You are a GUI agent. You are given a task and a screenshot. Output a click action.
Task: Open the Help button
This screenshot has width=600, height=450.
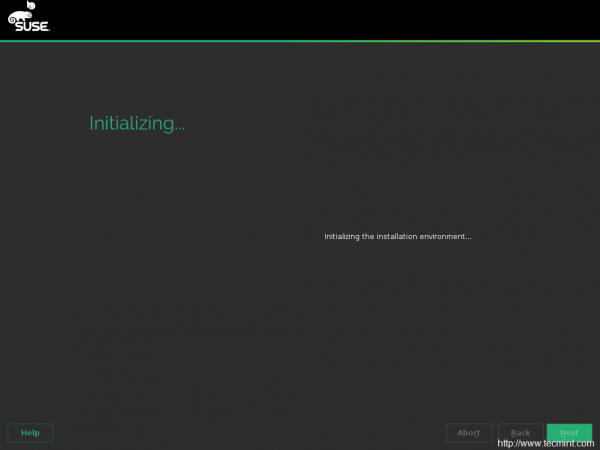[x=30, y=433]
